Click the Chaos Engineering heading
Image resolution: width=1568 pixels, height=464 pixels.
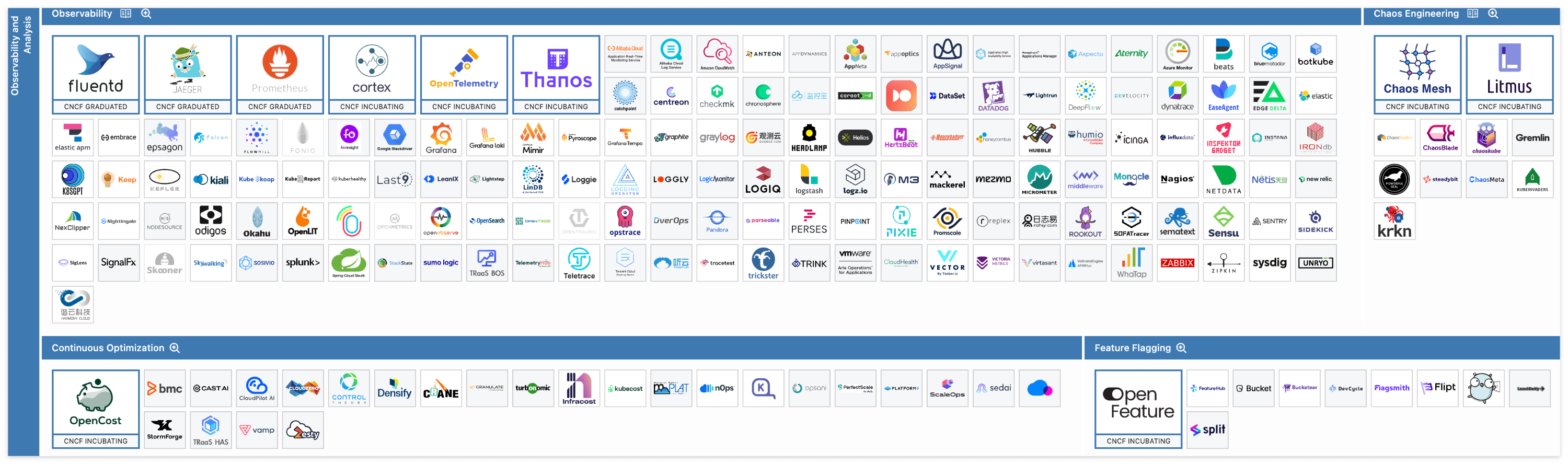pos(1416,14)
